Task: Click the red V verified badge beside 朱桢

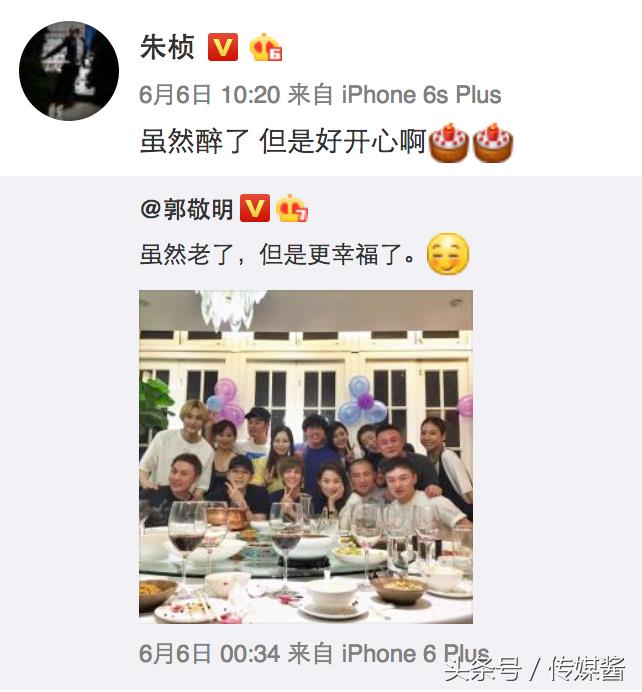Action: [223, 47]
